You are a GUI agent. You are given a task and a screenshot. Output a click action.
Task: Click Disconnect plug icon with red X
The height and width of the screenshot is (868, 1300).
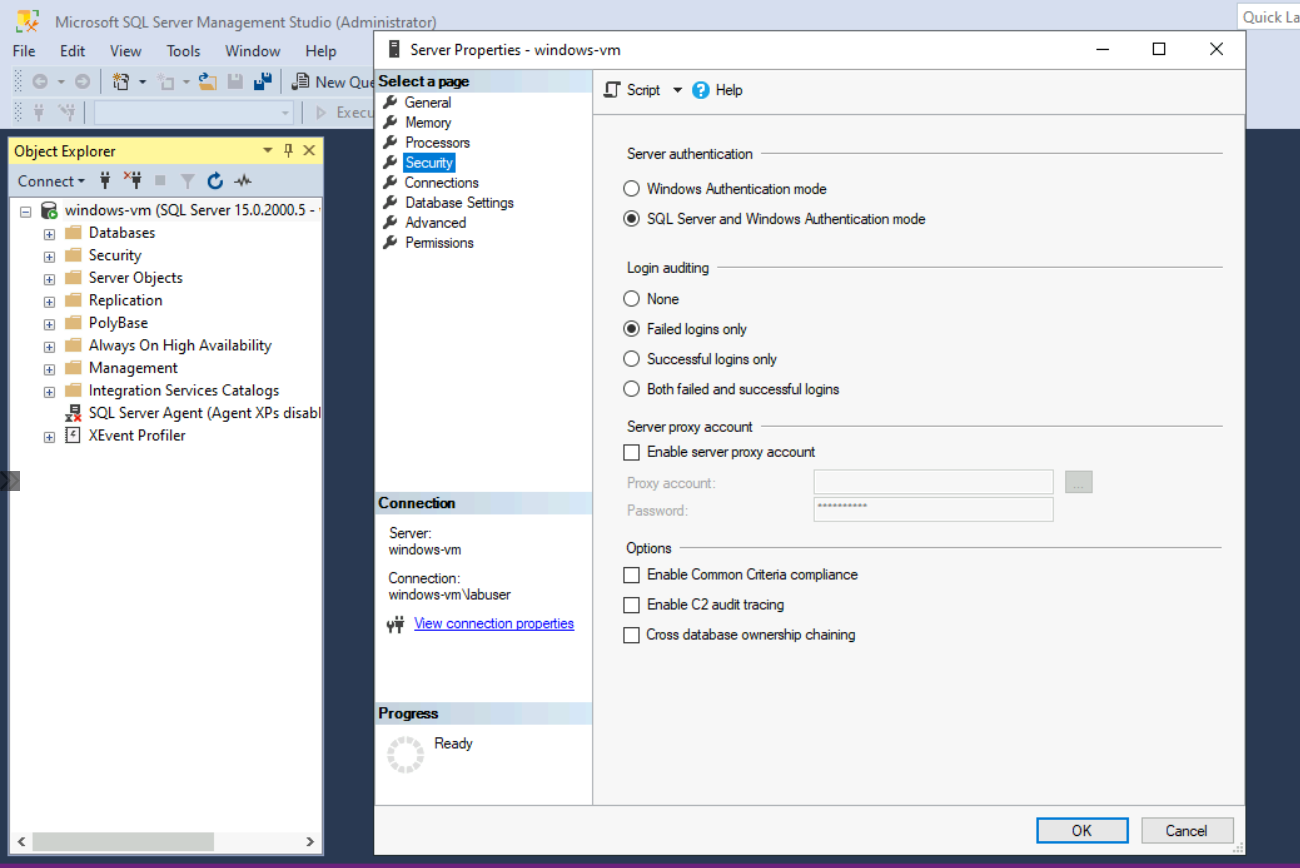(133, 181)
